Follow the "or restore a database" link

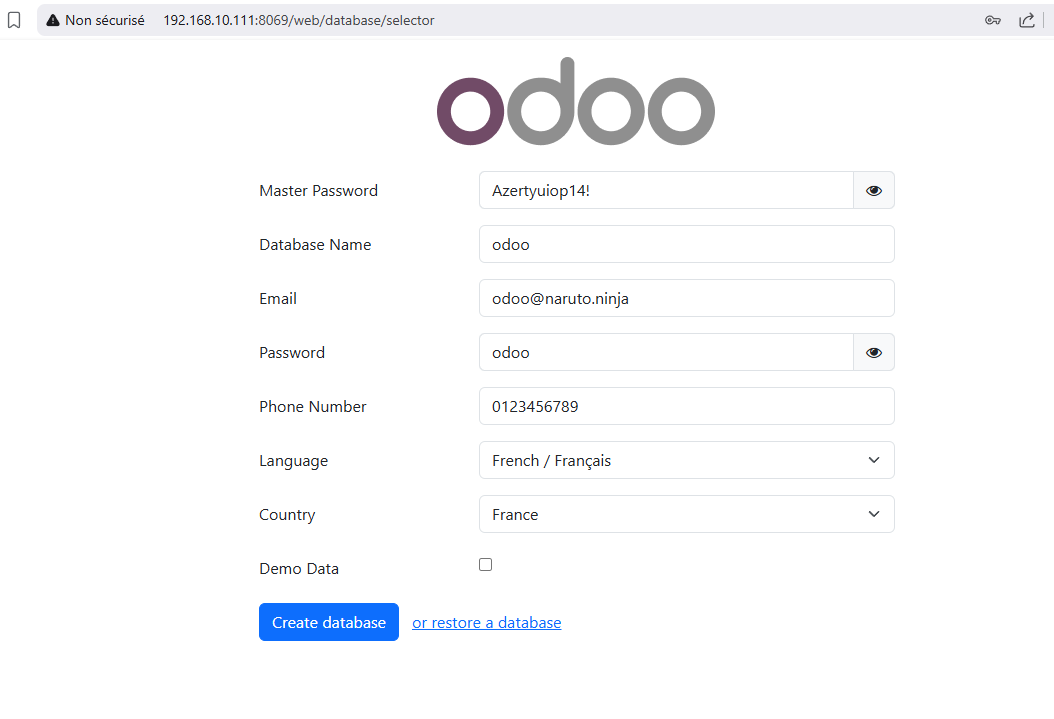tap(486, 622)
